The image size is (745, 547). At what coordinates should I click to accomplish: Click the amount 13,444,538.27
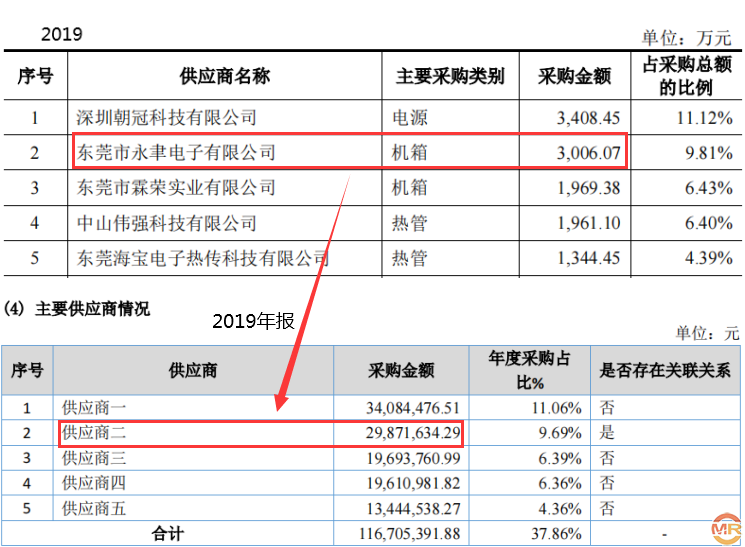[x=413, y=509]
